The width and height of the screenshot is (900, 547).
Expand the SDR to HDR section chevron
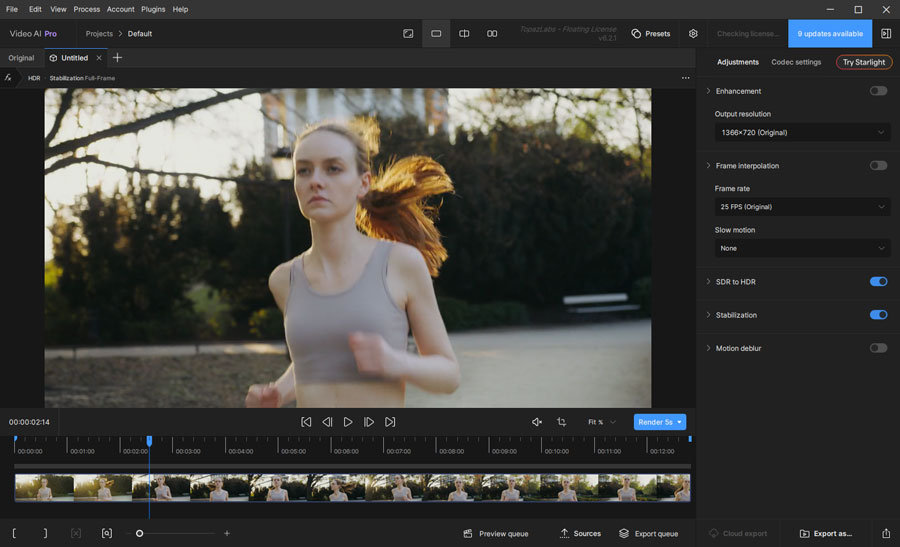pyautogui.click(x=708, y=281)
